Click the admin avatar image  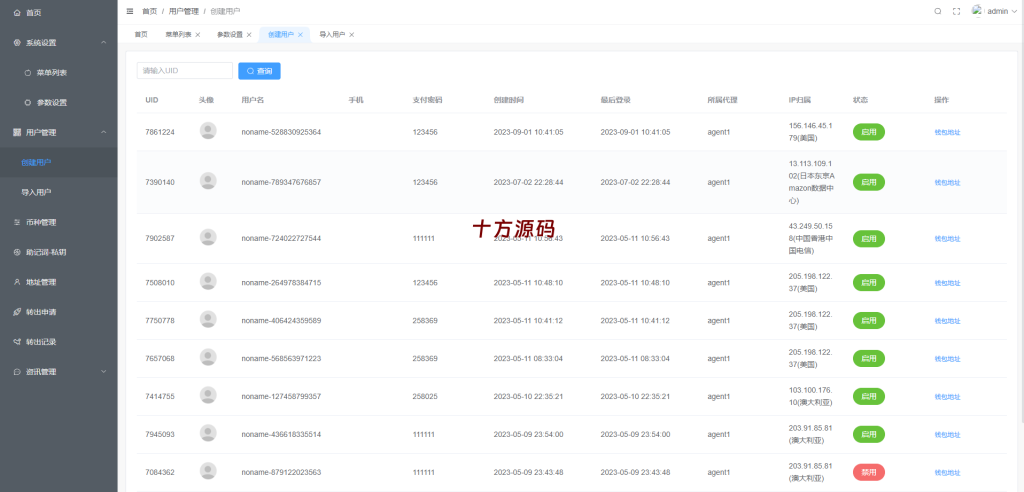[977, 10]
